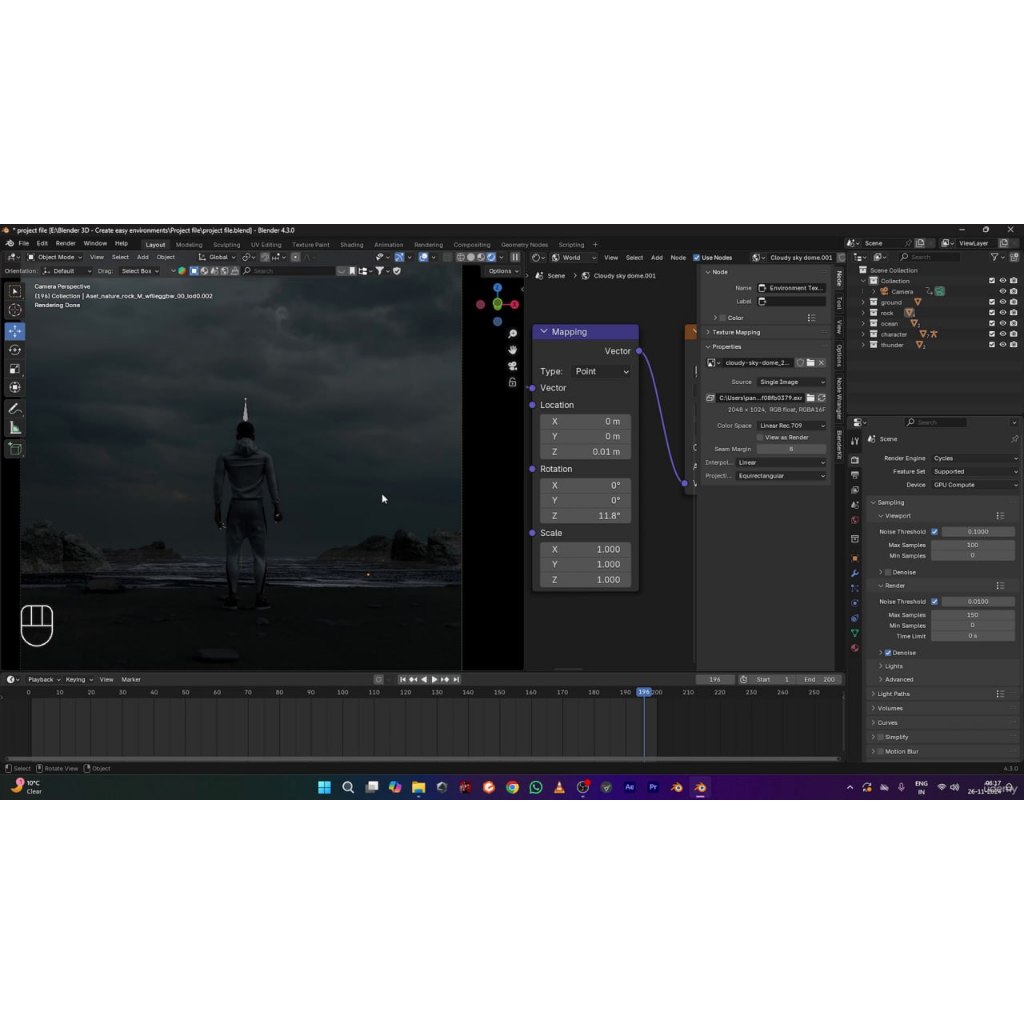
Task: Open the View Layer properties tab
Action: [x=855, y=490]
